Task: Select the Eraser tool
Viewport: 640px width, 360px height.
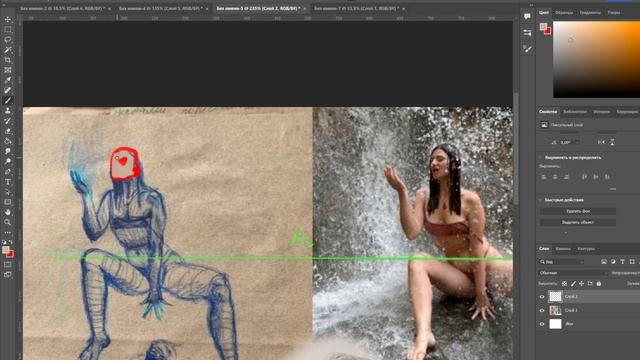Action: [x=8, y=131]
